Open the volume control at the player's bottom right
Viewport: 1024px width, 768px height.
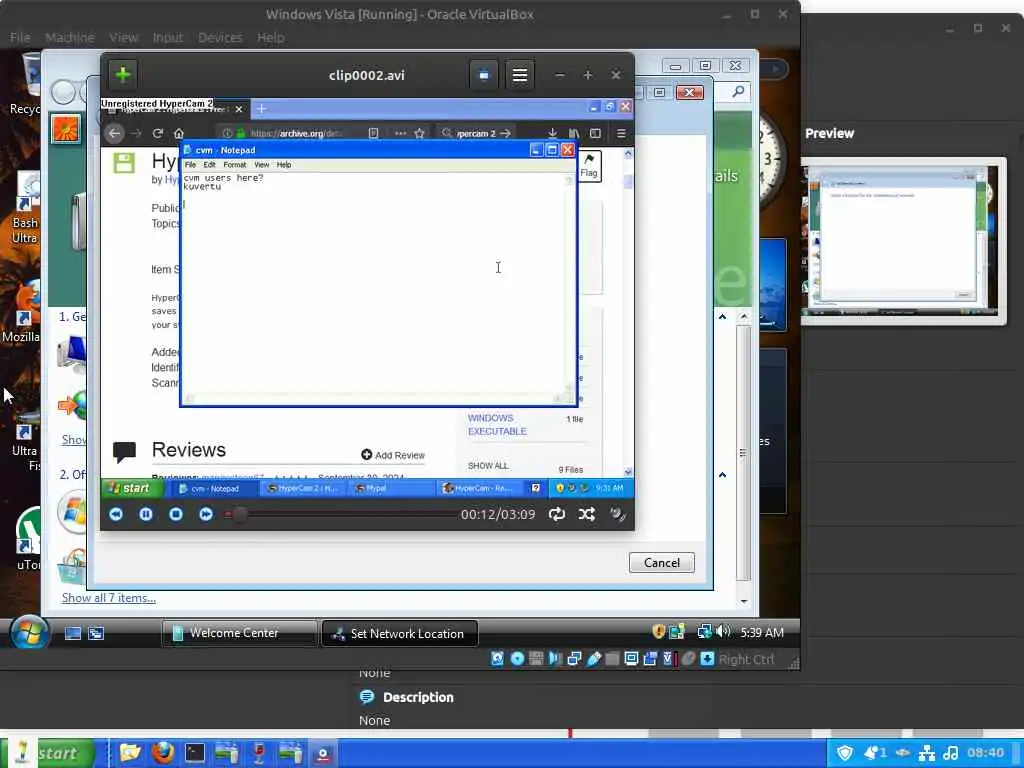point(618,515)
